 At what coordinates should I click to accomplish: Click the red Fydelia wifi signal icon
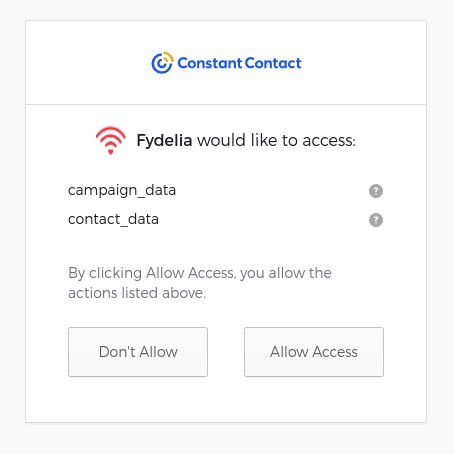[111, 141]
